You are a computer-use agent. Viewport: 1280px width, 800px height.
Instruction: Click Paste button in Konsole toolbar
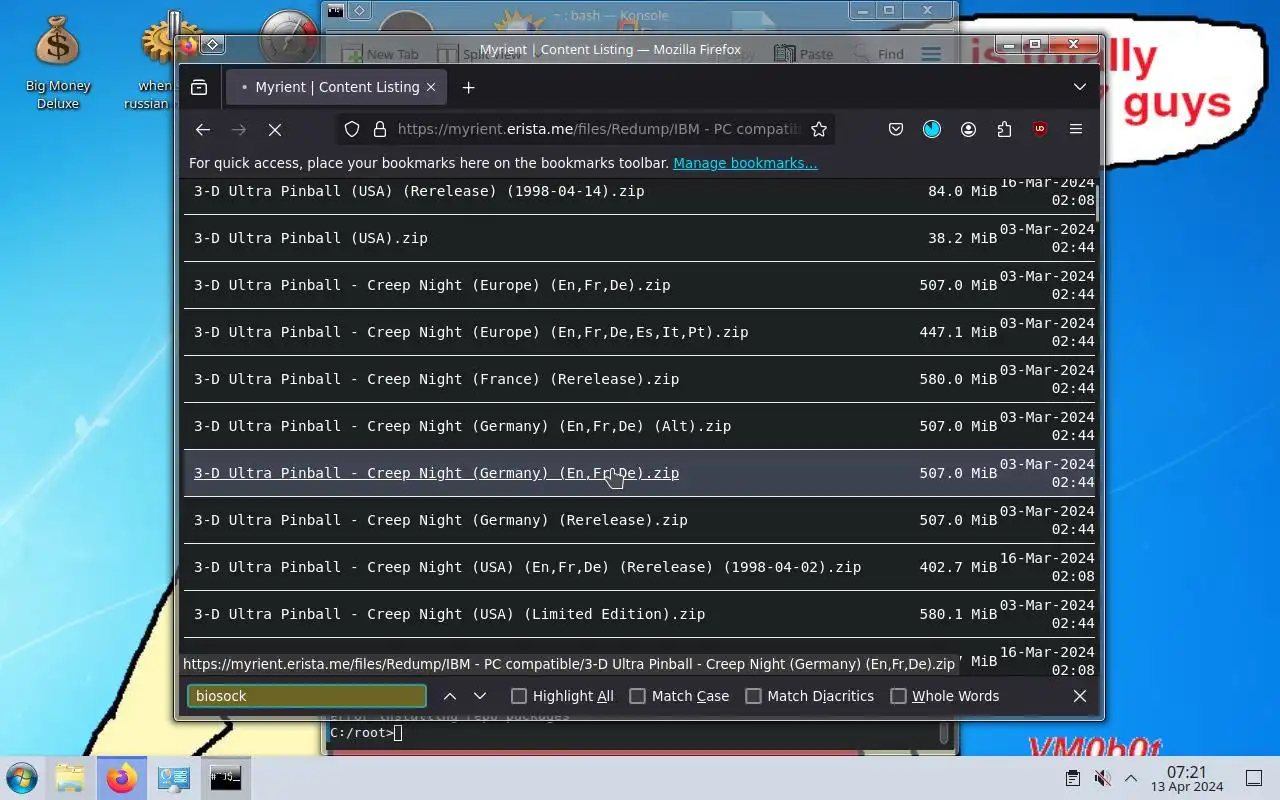[x=804, y=54]
